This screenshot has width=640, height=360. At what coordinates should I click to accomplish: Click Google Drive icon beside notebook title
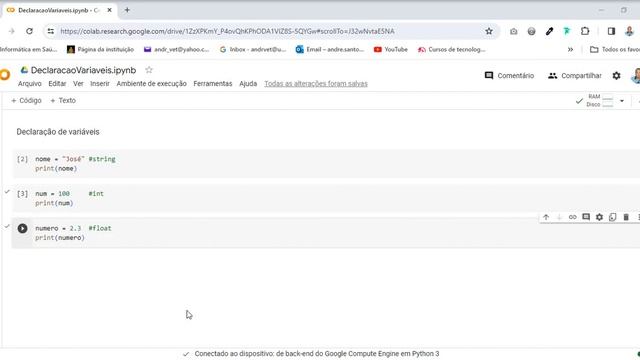coord(24,70)
